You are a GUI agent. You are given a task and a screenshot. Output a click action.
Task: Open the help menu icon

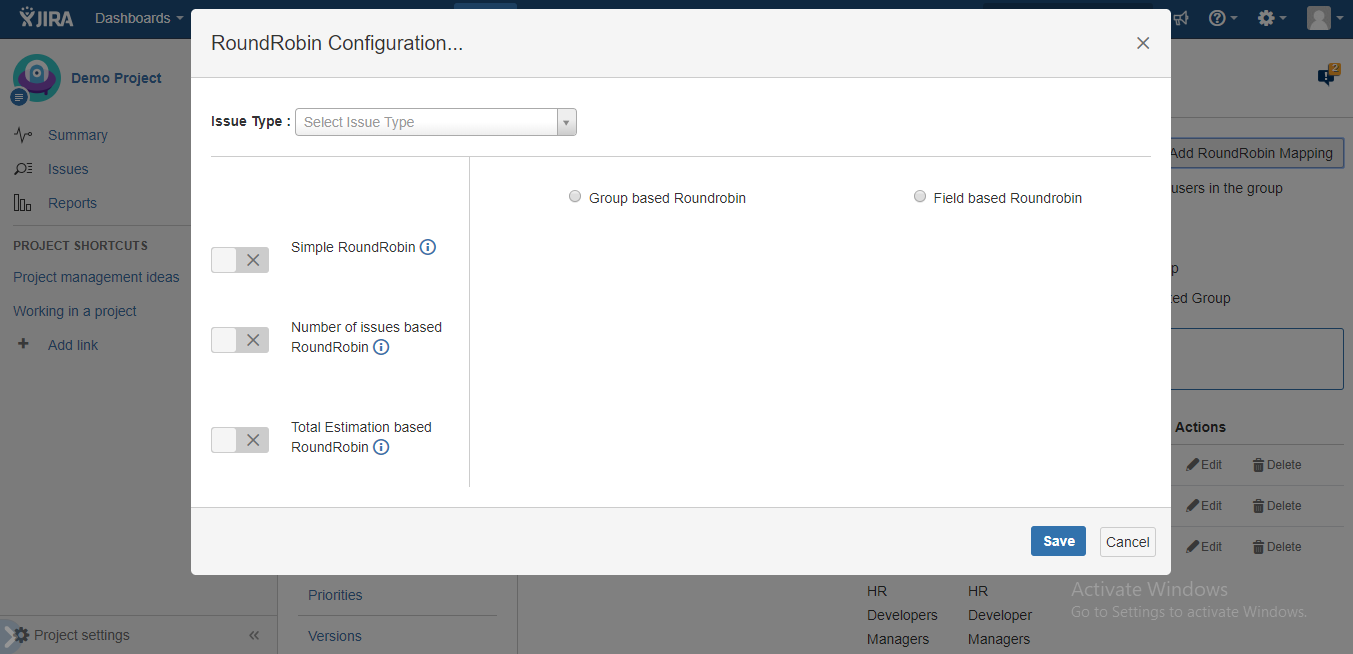click(x=1223, y=18)
